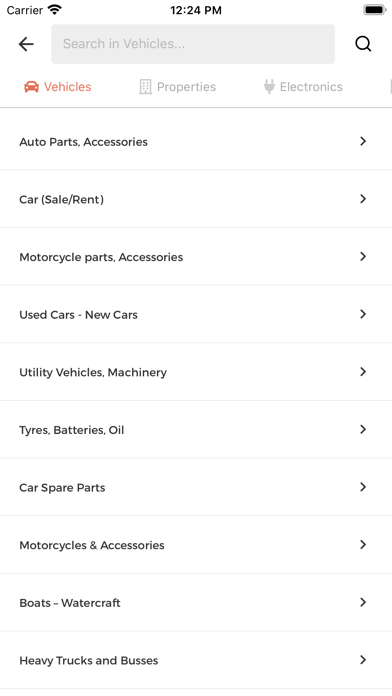Focus the Search in Vehicles field
Viewport: 392px width, 696px height.
pyautogui.click(x=193, y=44)
